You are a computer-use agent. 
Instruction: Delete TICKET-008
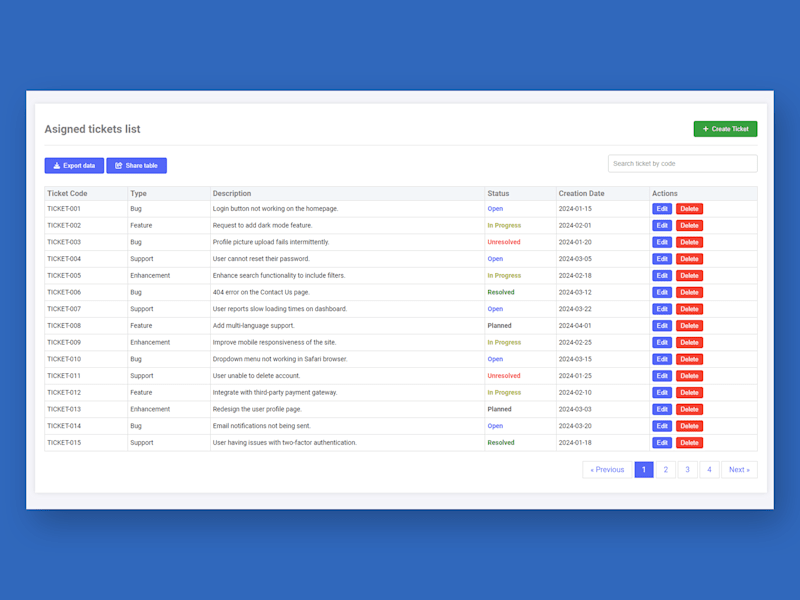point(689,326)
